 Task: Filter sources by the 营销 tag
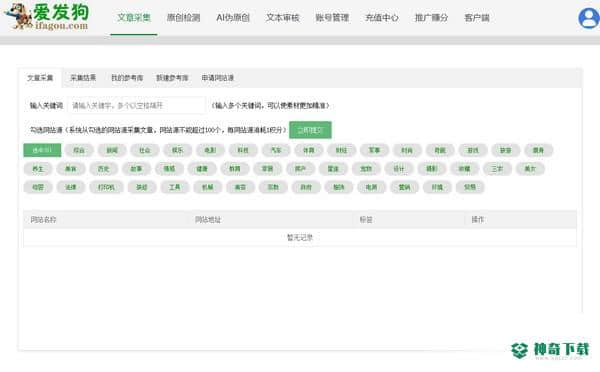point(404,187)
